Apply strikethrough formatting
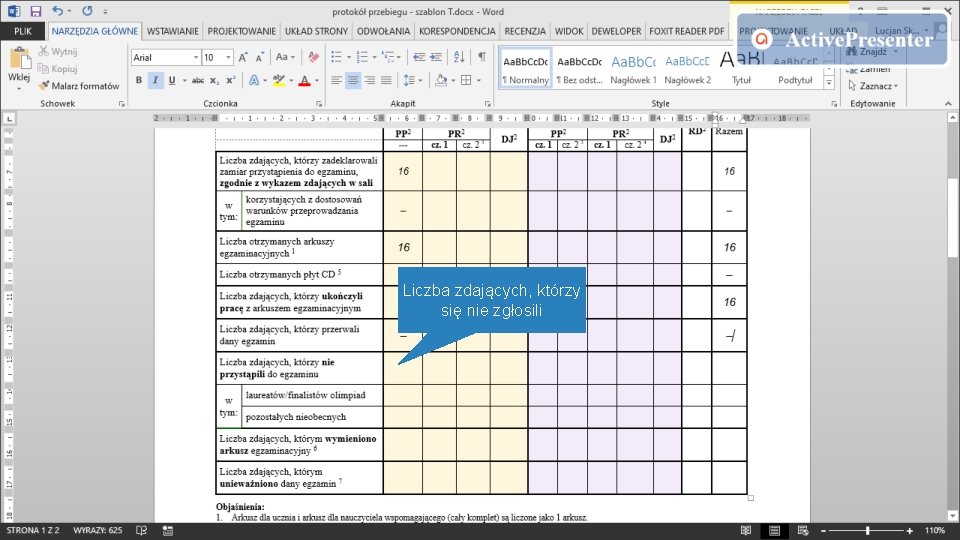The width and height of the screenshot is (960, 540). click(197, 80)
